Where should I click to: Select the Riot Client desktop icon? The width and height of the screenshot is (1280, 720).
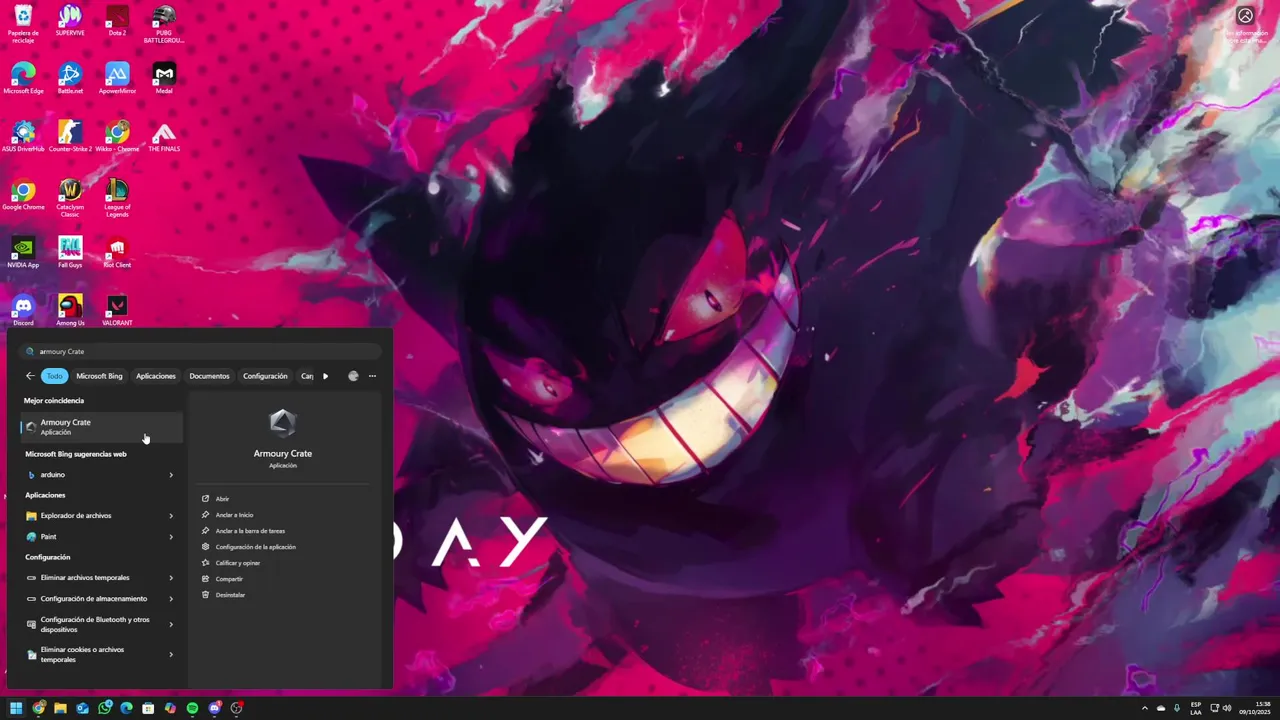click(x=117, y=252)
